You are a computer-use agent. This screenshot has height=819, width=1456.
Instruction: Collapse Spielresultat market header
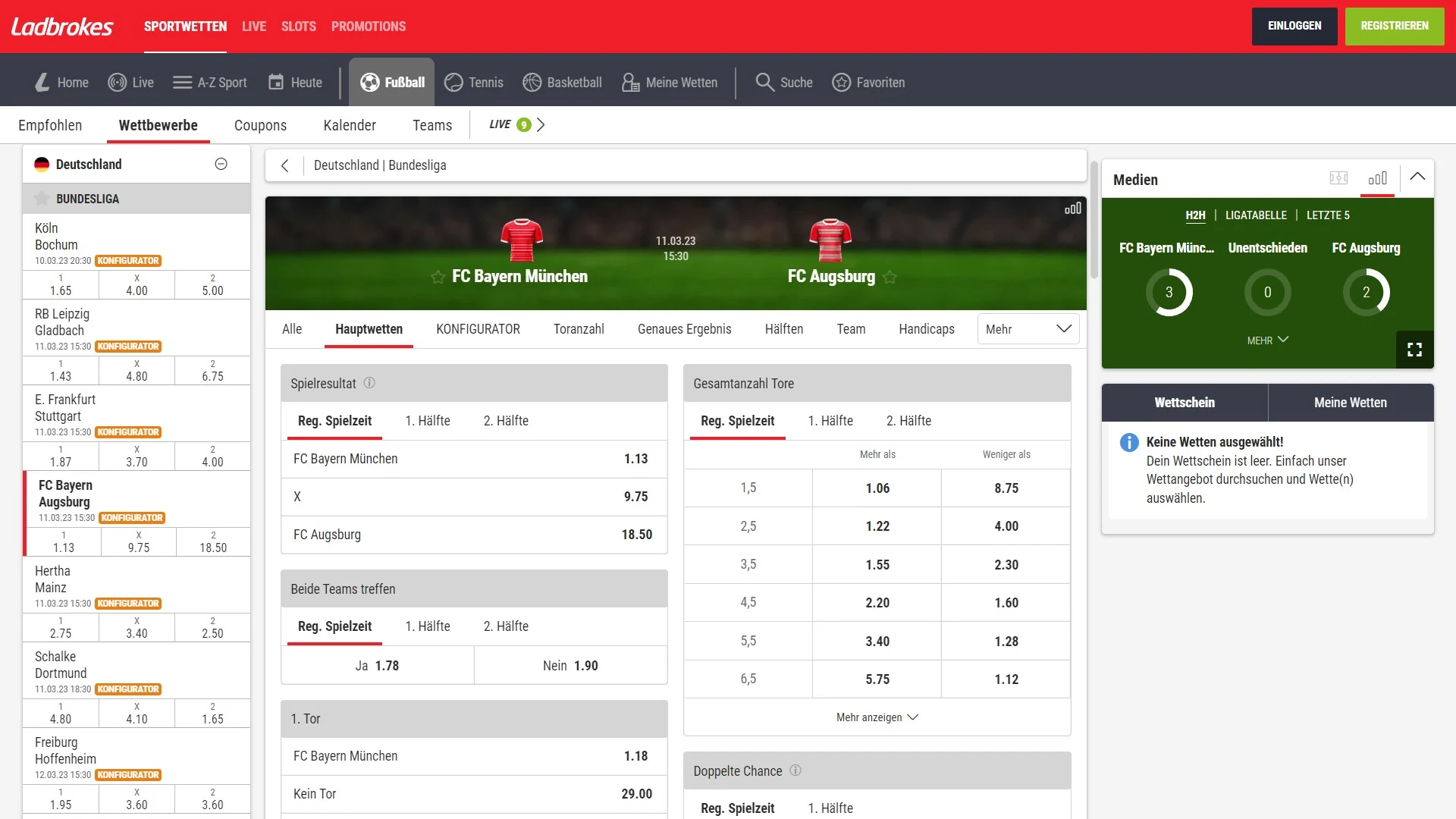point(474,384)
